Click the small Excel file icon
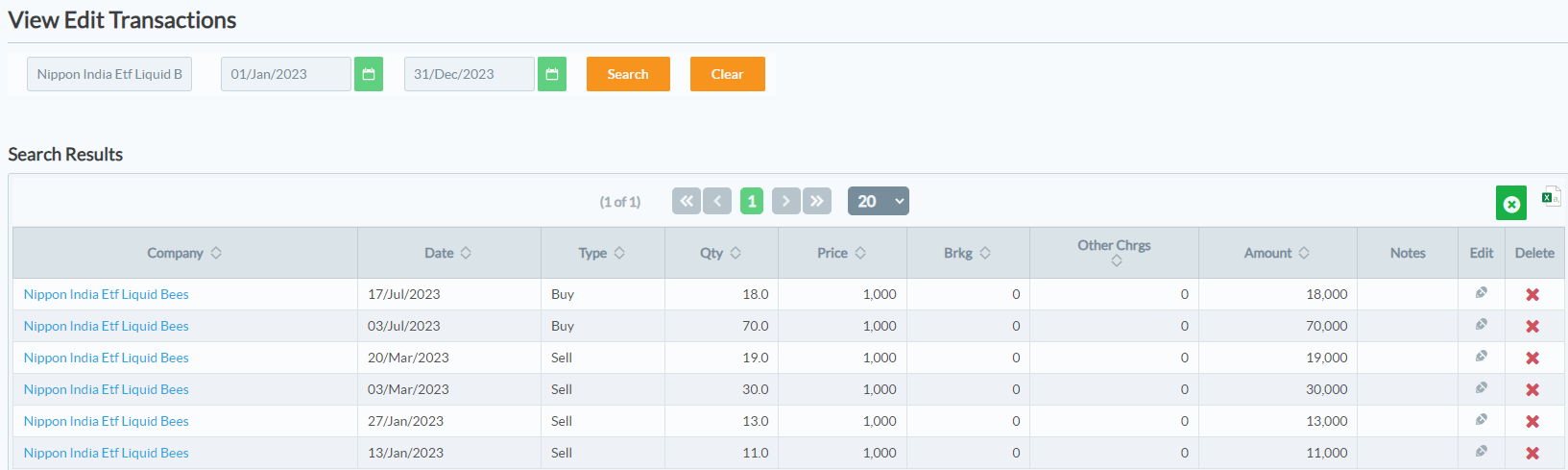Screen dimensions: 1568x470 1551,197
